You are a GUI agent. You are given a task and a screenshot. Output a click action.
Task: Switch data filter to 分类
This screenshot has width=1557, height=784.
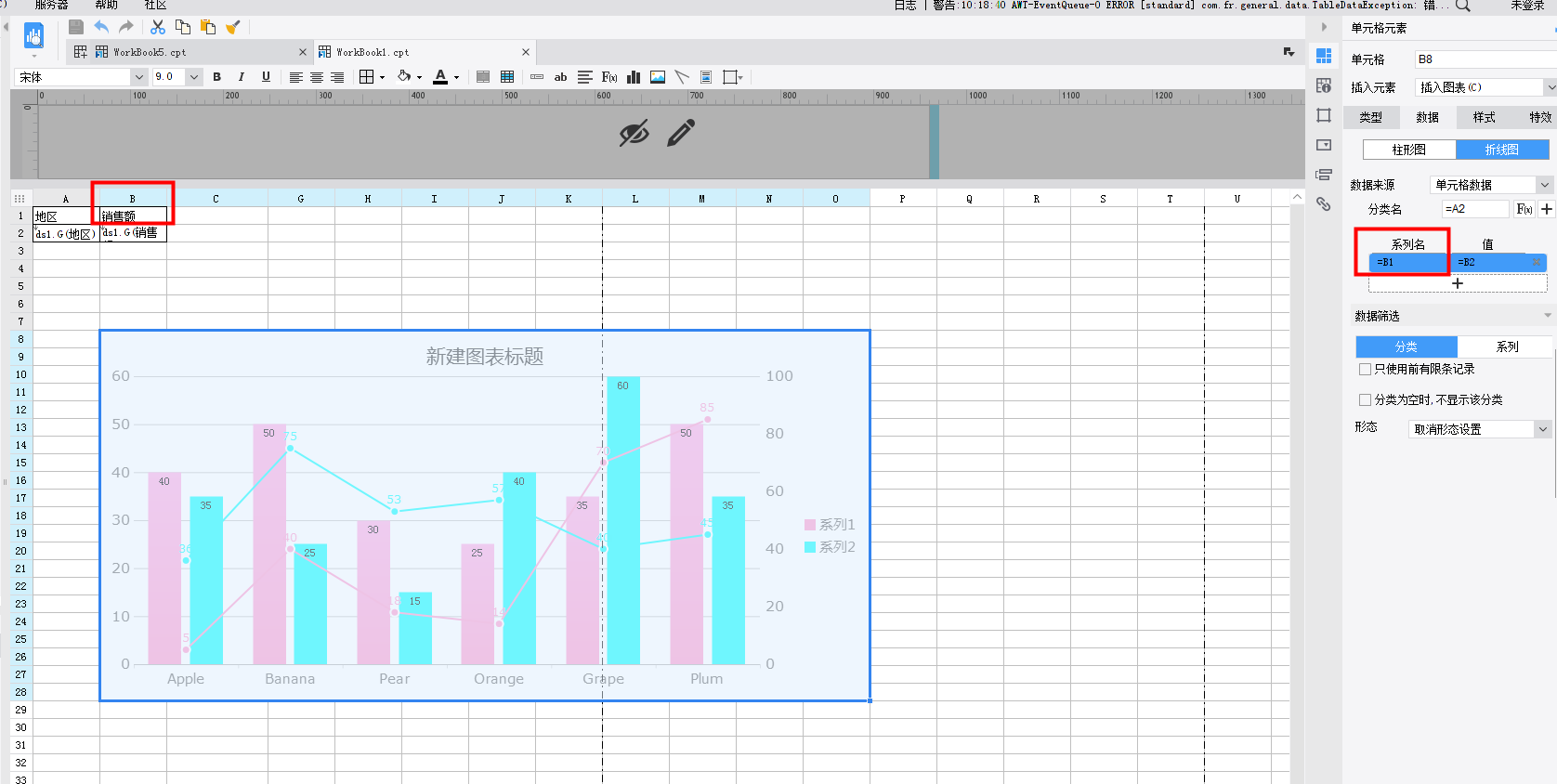point(1407,346)
